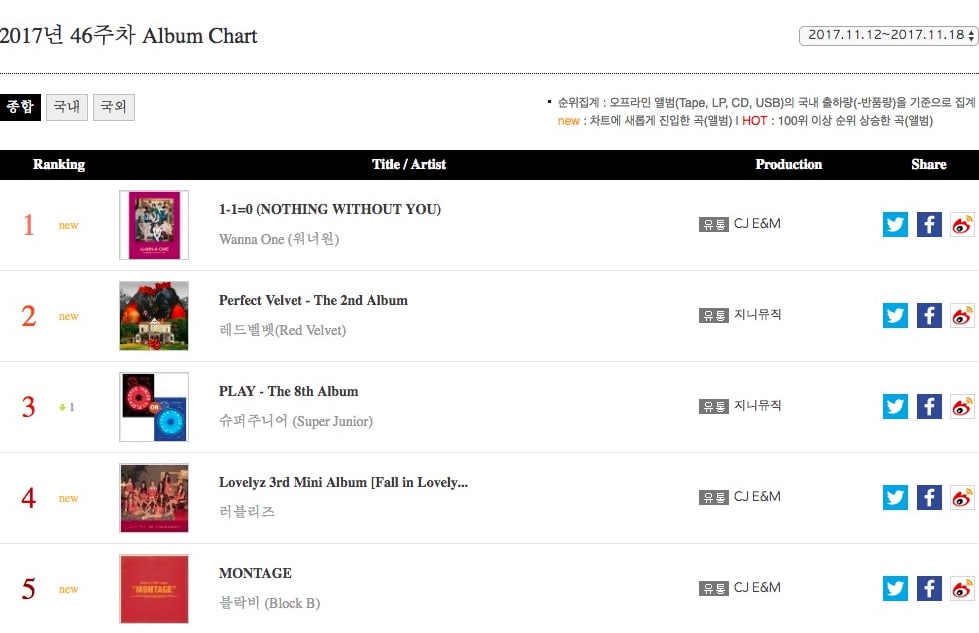Viewport: 979px width, 633px height.
Task: Share Lovelyz album on Twitter
Action: [895, 497]
